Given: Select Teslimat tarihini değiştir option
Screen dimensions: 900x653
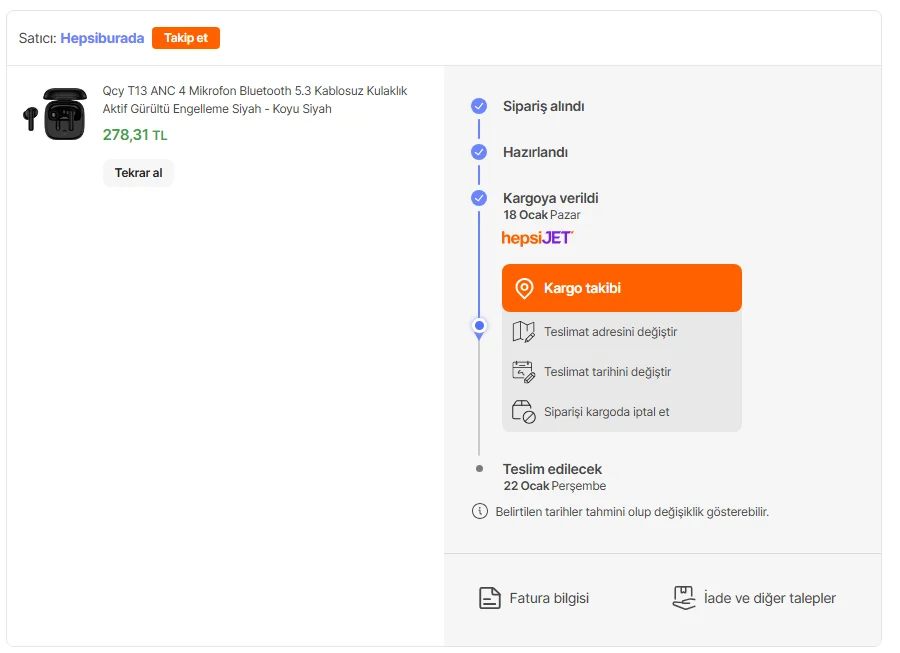Looking at the screenshot, I should (x=607, y=372).
